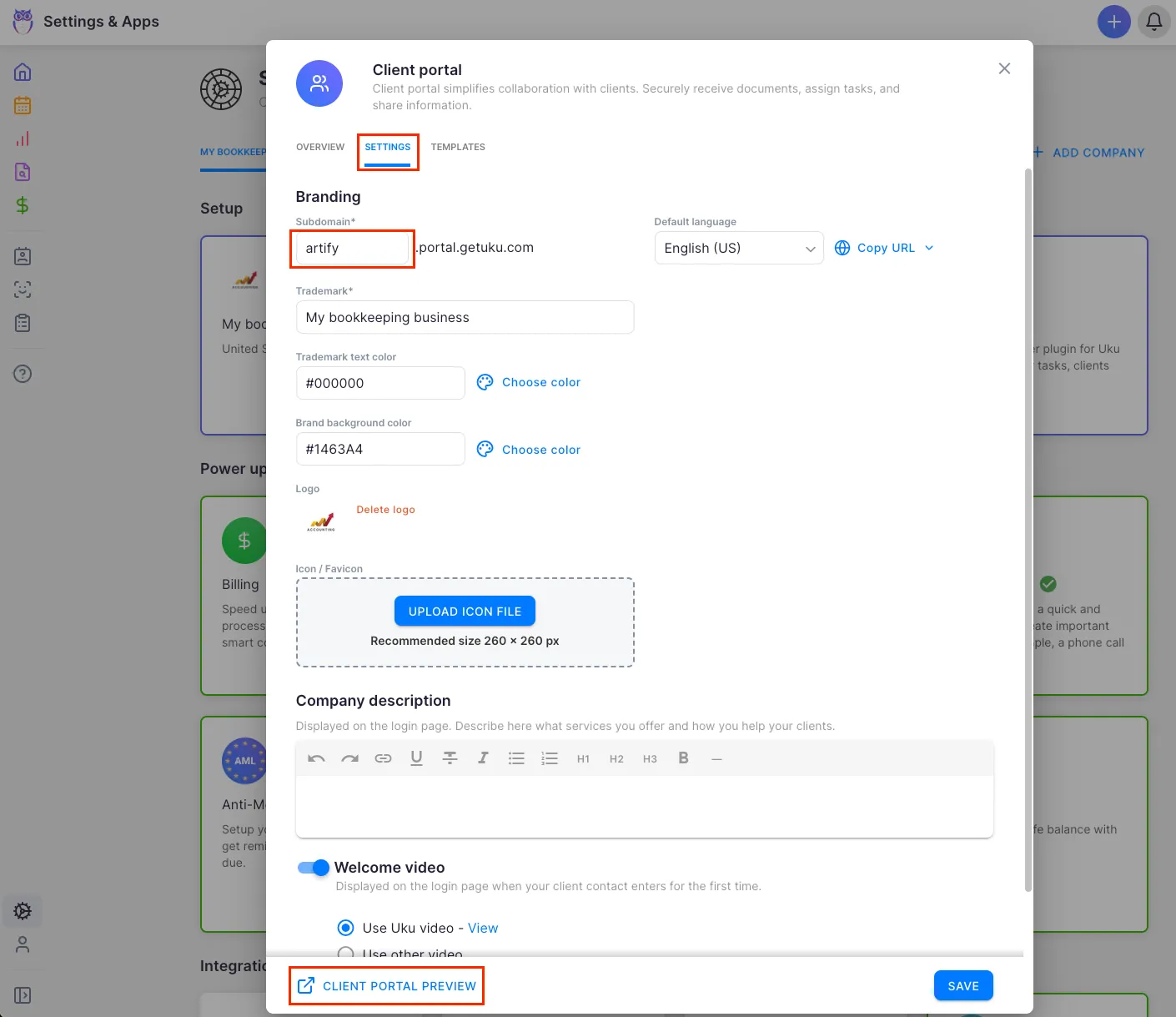The height and width of the screenshot is (1017, 1176).
Task: Select the Use other video option
Action: [x=345, y=954]
